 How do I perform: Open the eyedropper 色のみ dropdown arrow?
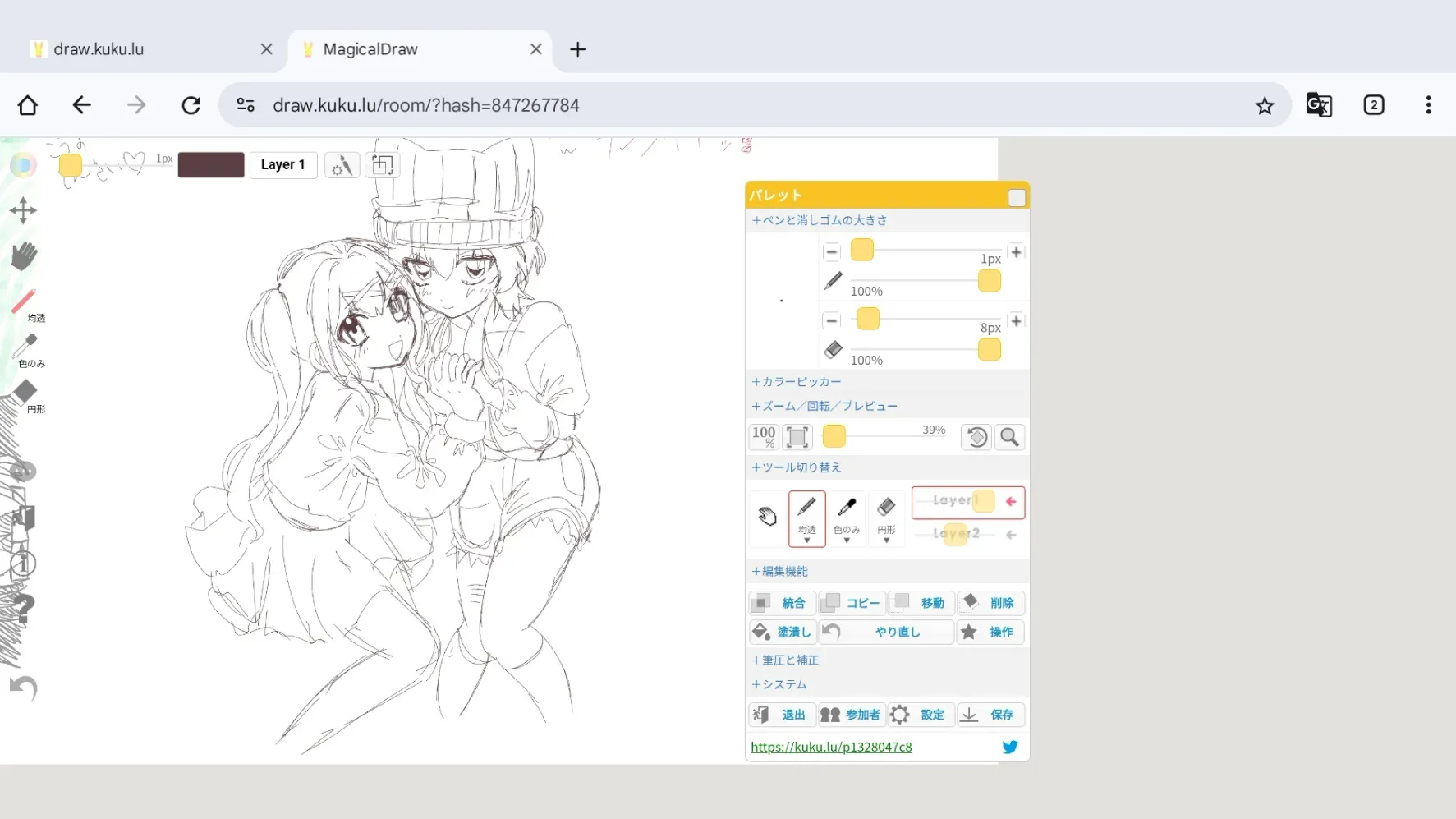847,541
